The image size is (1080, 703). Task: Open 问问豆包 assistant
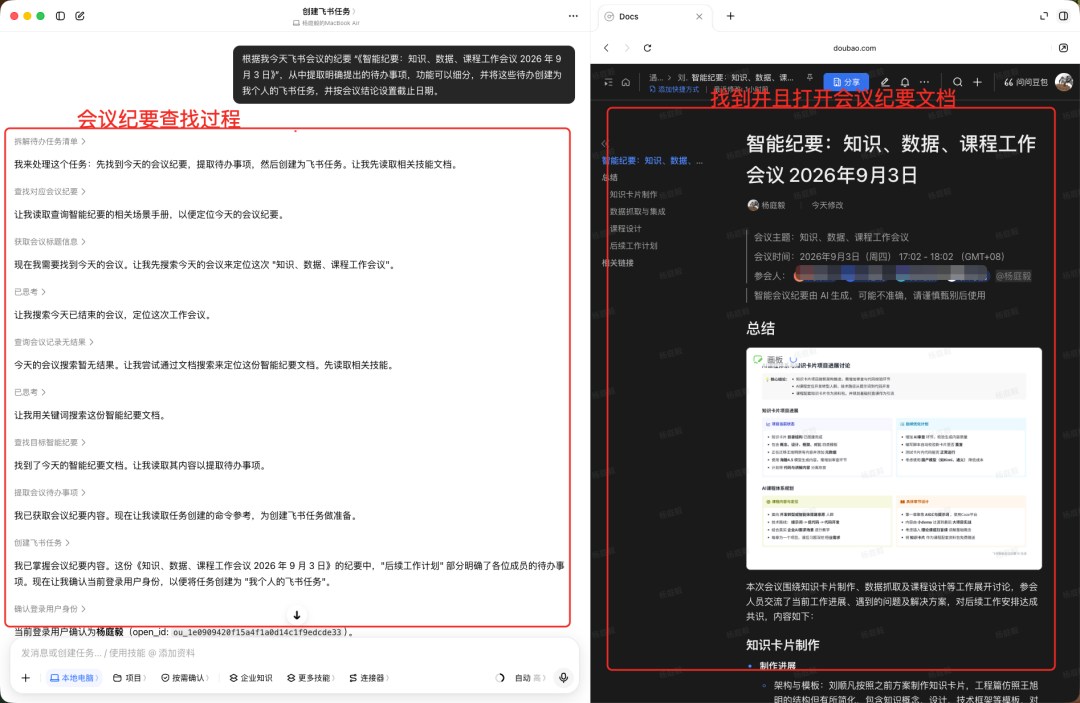pos(1026,82)
